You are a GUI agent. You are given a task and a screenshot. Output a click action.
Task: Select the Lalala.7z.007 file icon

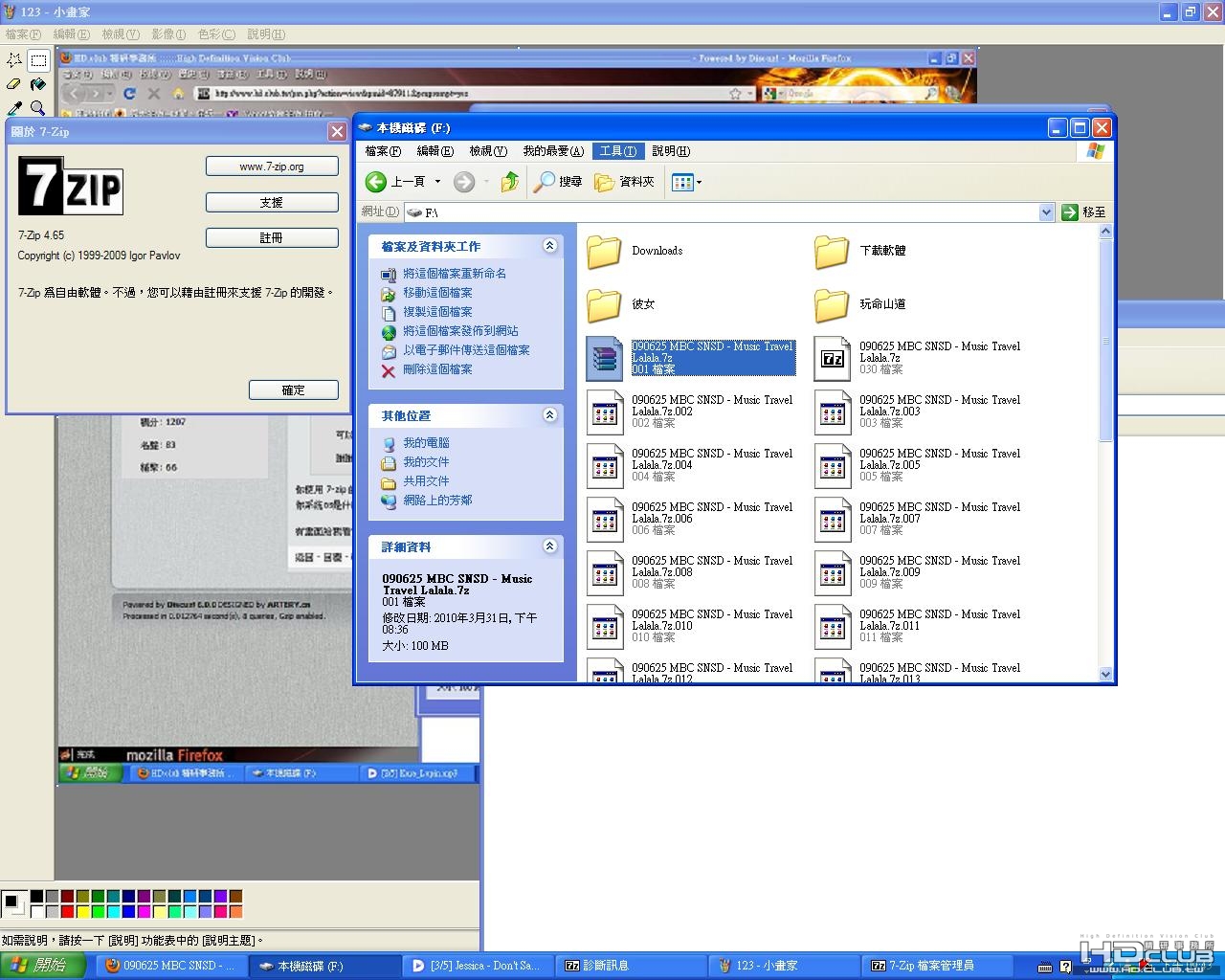833,520
